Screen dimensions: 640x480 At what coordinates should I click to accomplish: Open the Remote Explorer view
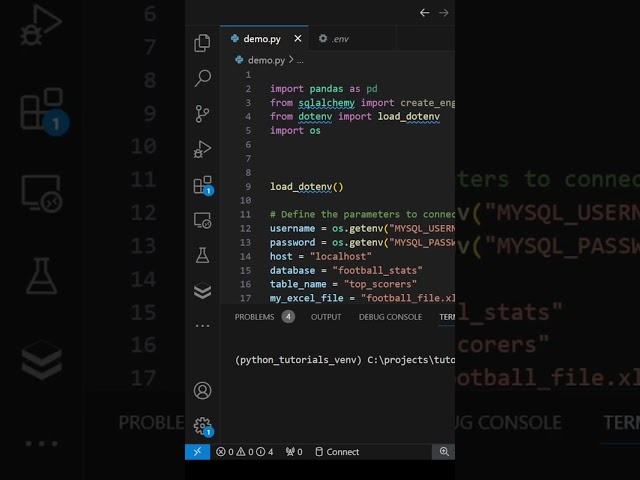(203, 220)
